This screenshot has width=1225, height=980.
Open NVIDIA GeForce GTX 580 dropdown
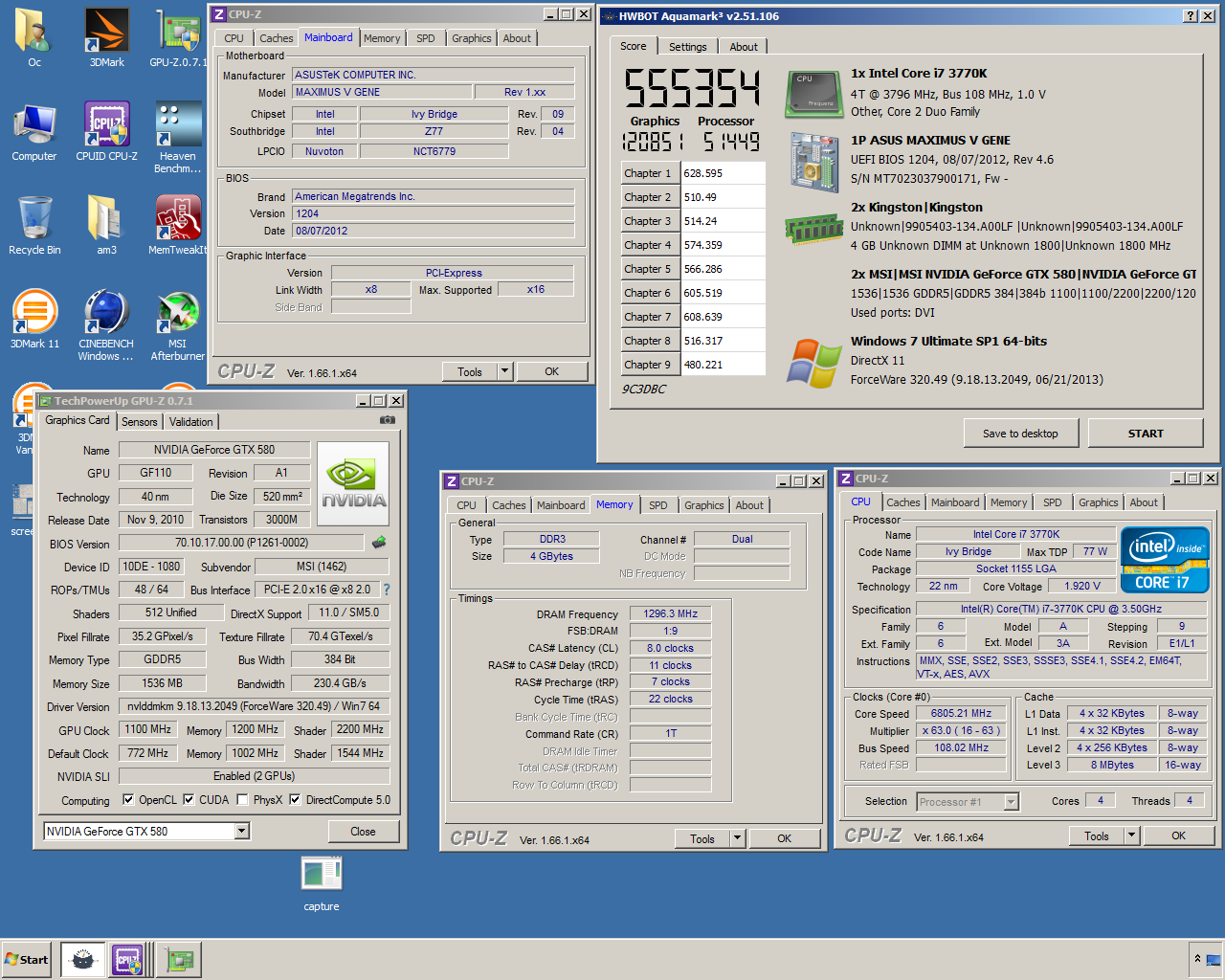coord(242,831)
